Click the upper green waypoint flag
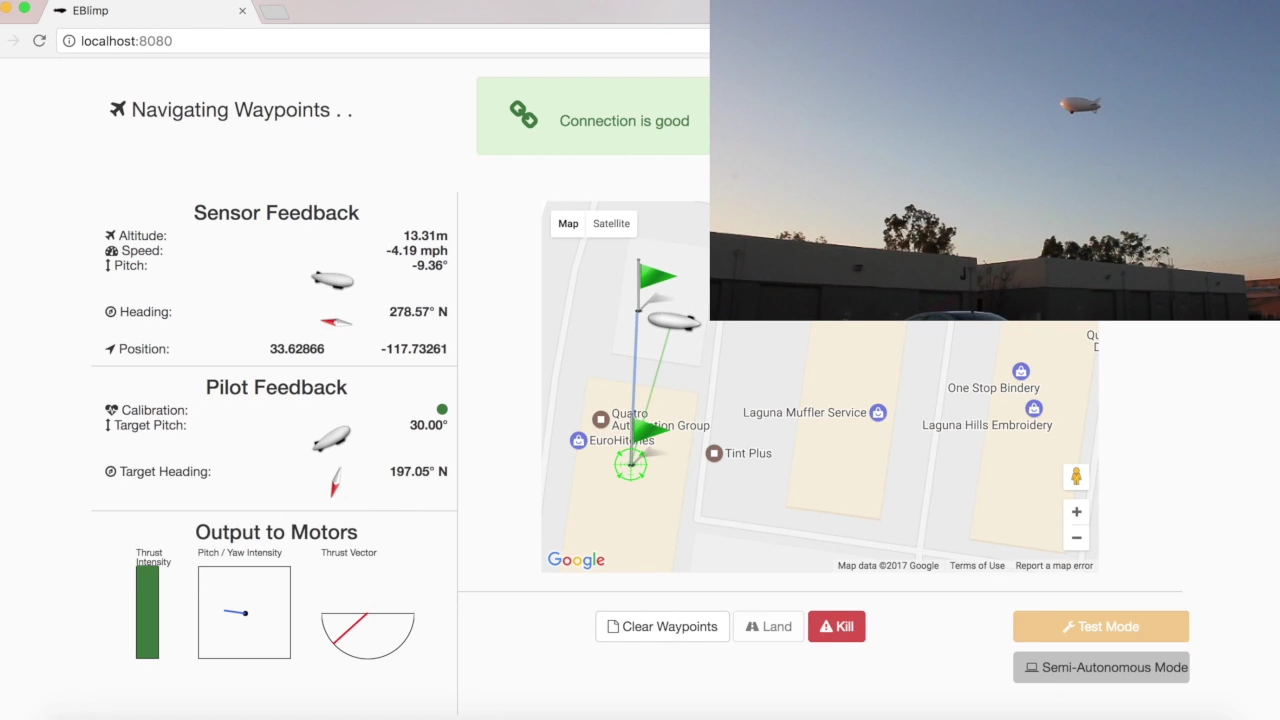1280x720 pixels. click(x=656, y=277)
